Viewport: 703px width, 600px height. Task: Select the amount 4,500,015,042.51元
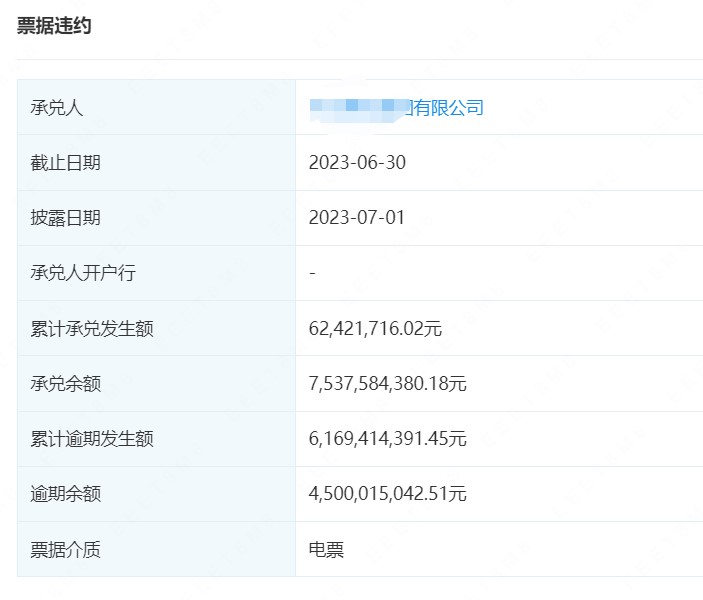coord(388,493)
